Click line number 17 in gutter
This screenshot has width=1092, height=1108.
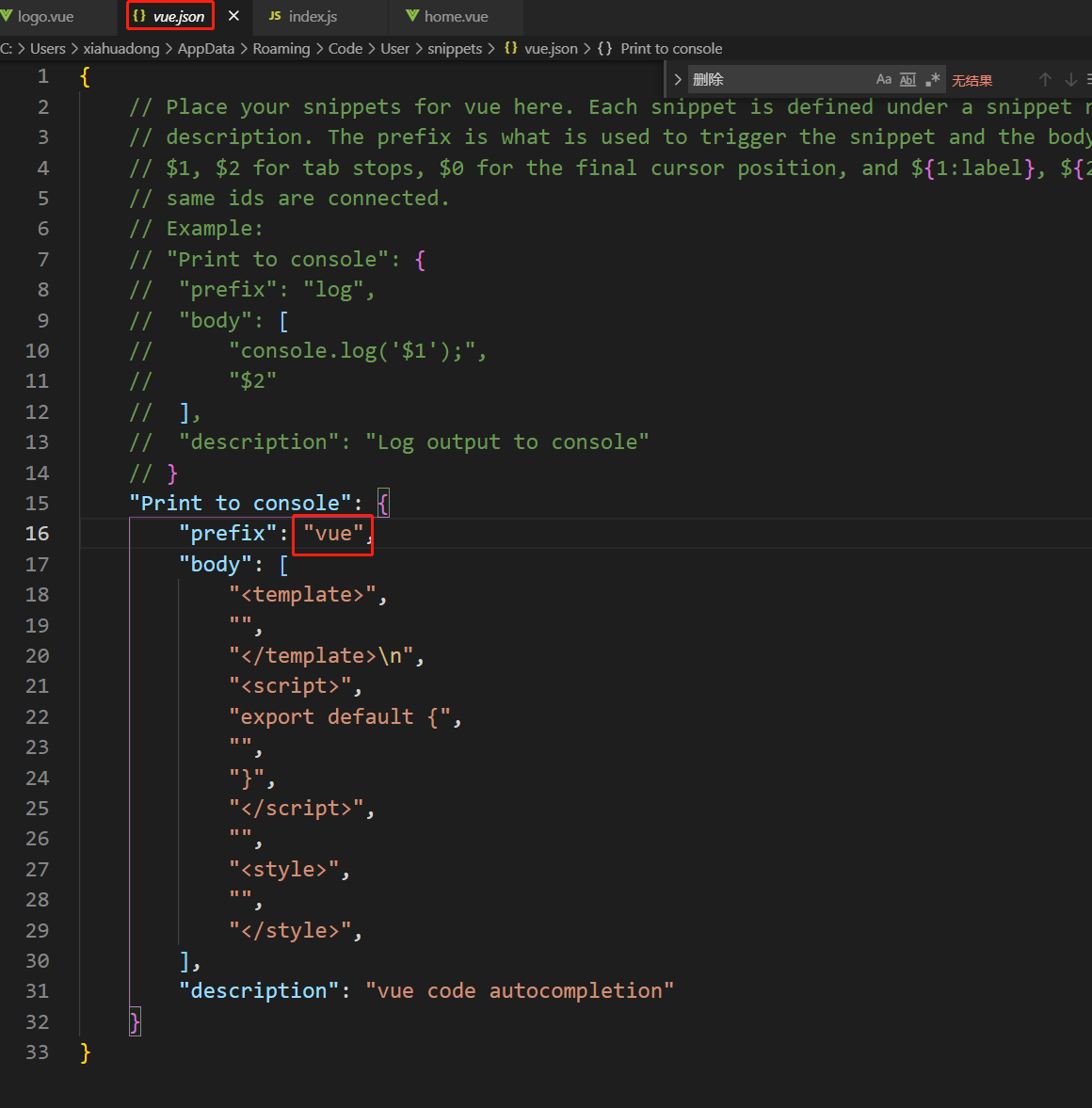pos(37,564)
